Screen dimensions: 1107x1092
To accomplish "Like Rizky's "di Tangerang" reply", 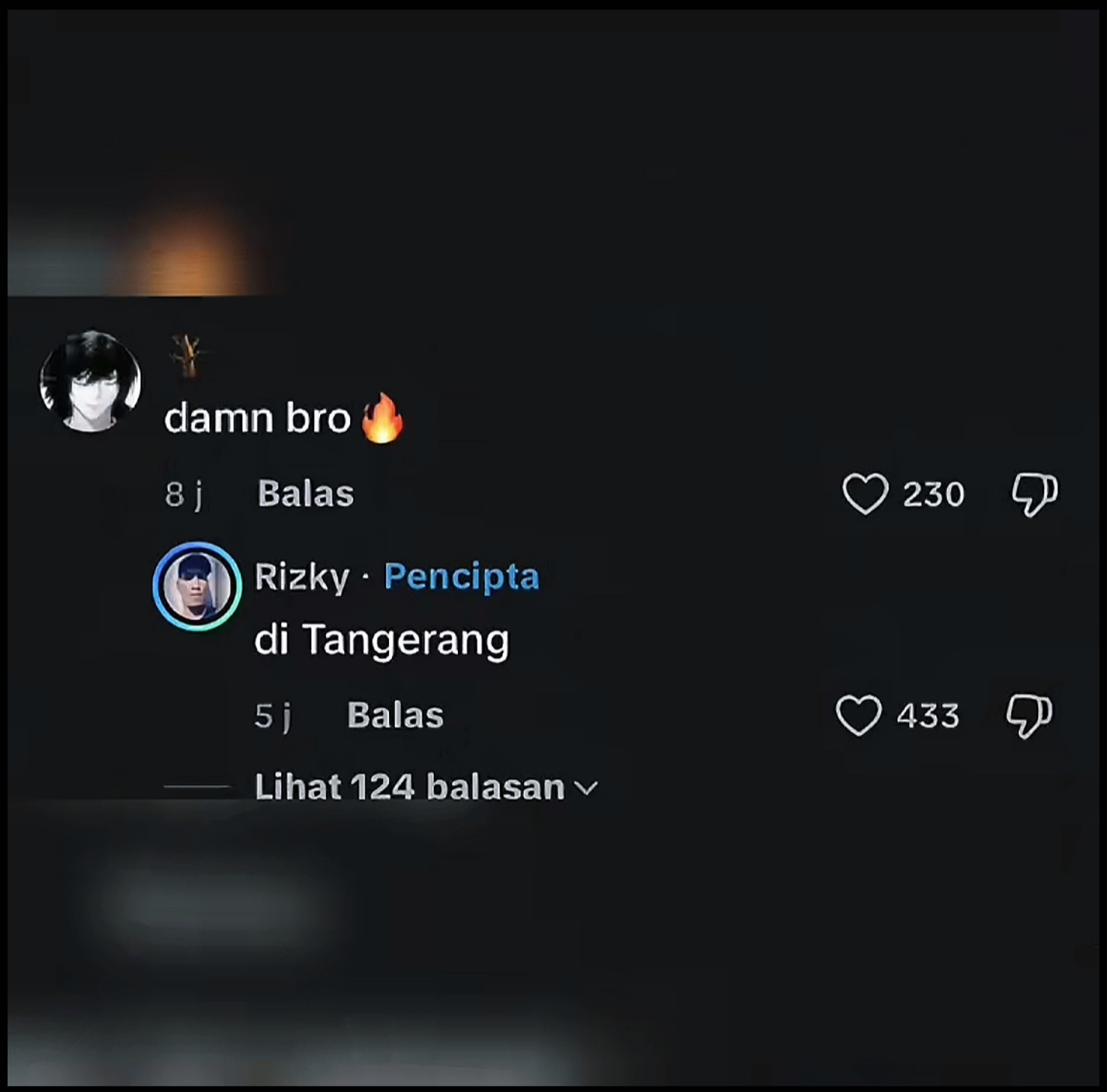I will pos(859,716).
